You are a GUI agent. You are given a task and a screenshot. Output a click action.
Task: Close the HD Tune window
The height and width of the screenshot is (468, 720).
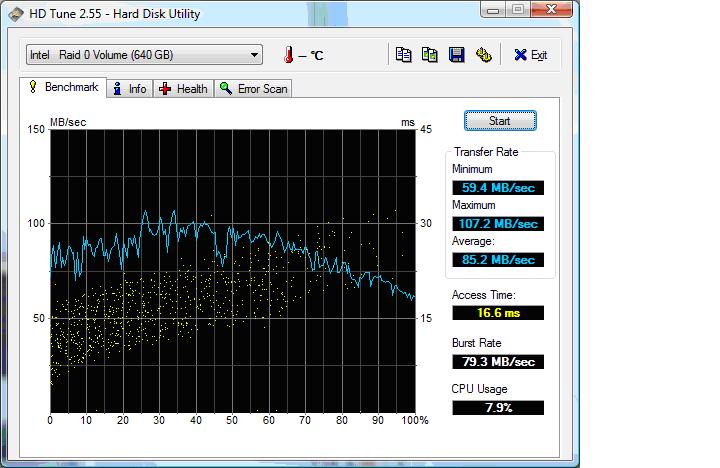(551, 10)
